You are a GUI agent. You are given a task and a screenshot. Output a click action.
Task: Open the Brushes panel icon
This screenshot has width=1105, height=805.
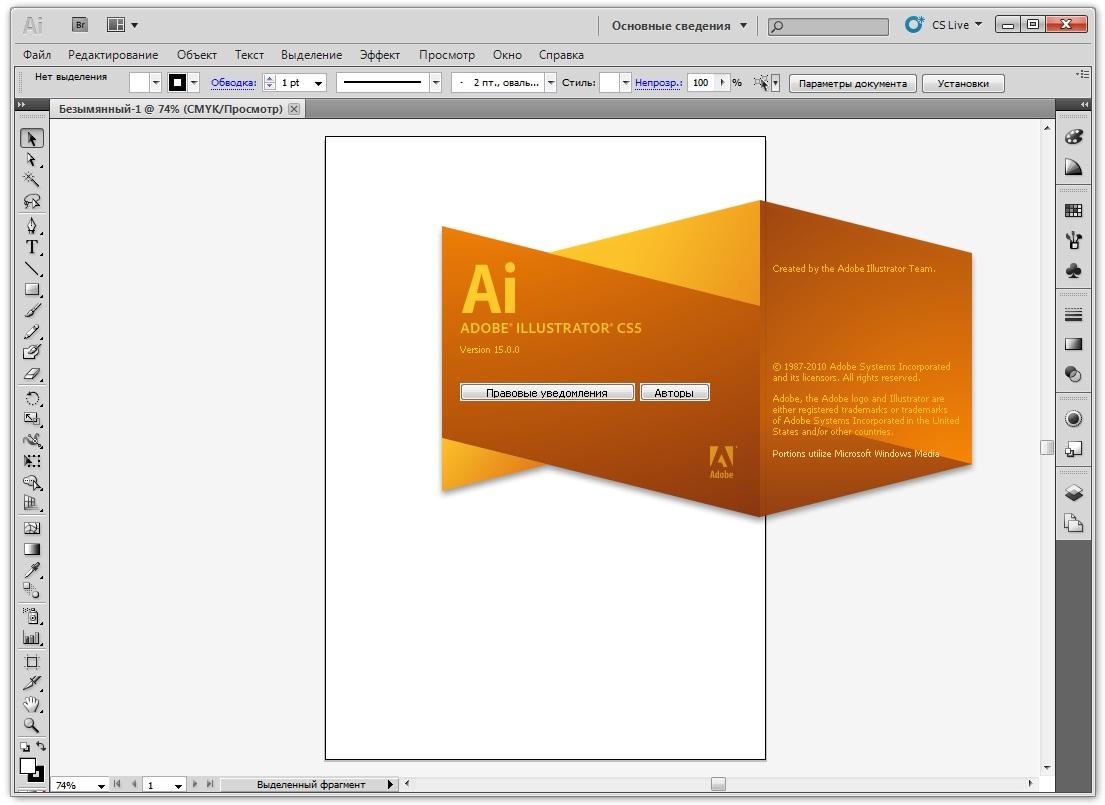(1073, 240)
